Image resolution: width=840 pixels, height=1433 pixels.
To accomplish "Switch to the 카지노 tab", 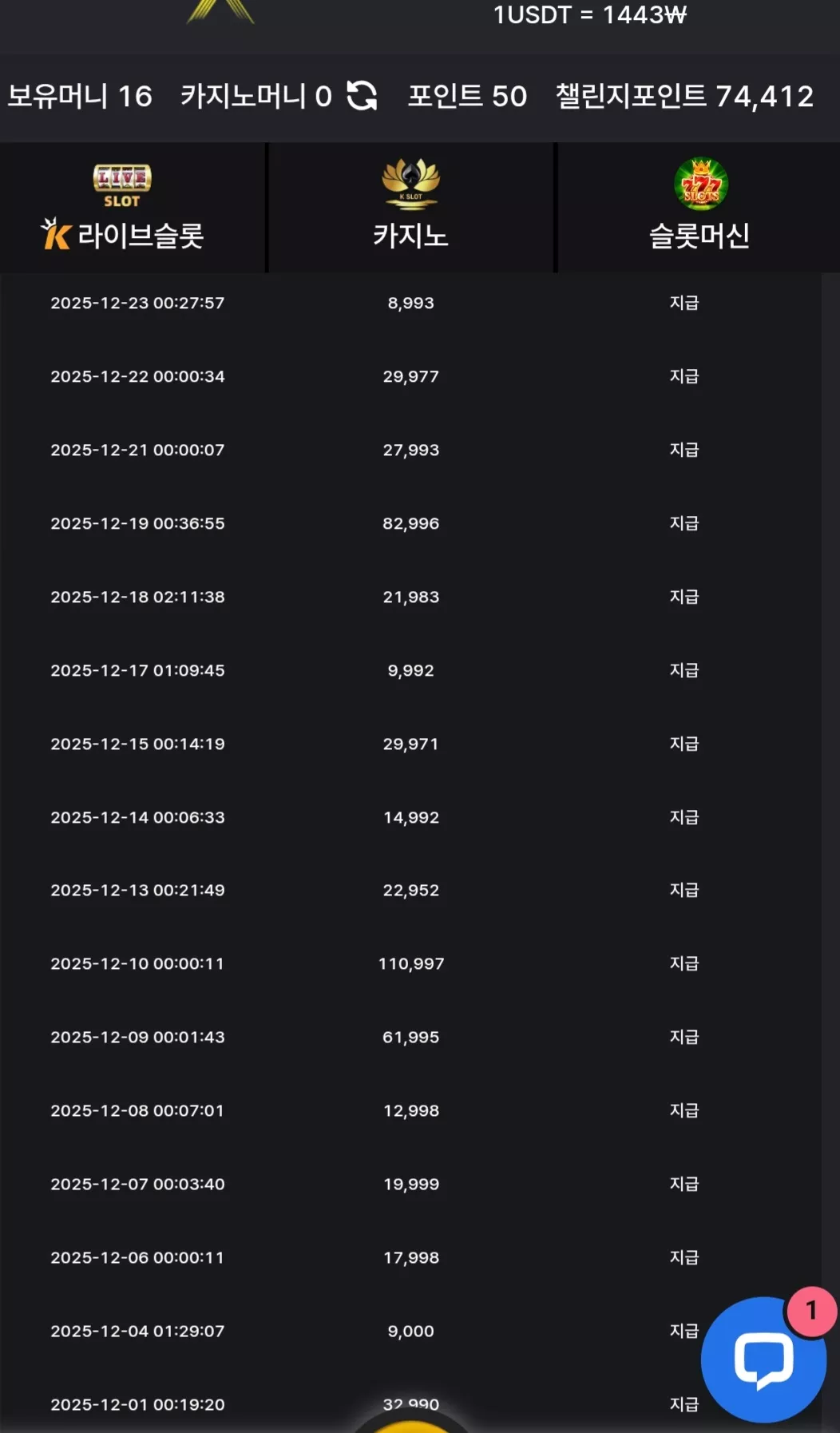I will pyautogui.click(x=411, y=208).
